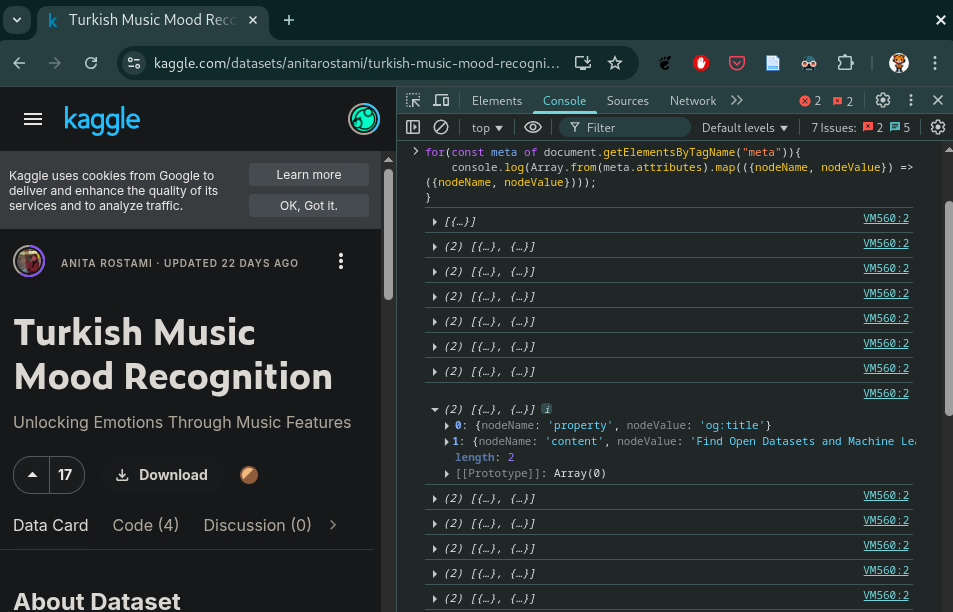Open the Network tab

[693, 101]
